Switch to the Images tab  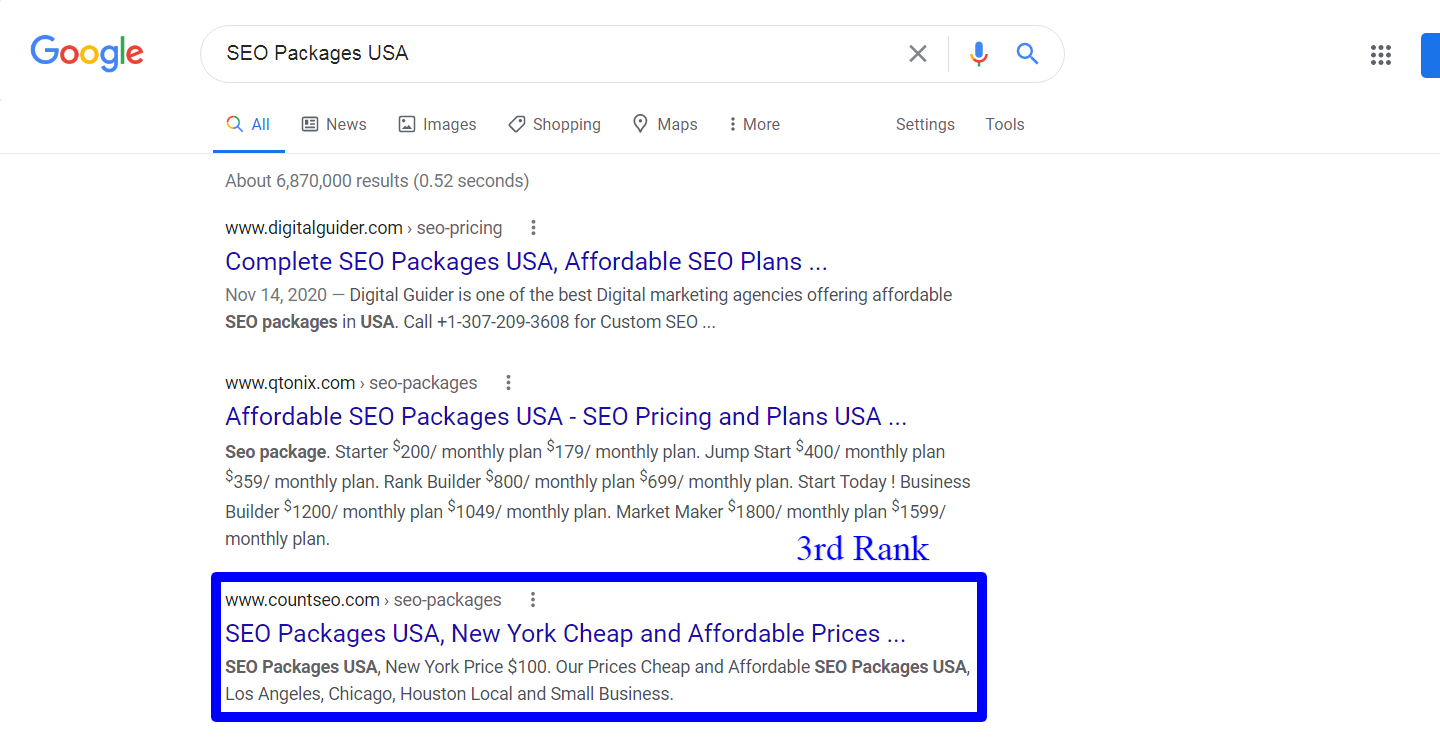click(437, 125)
